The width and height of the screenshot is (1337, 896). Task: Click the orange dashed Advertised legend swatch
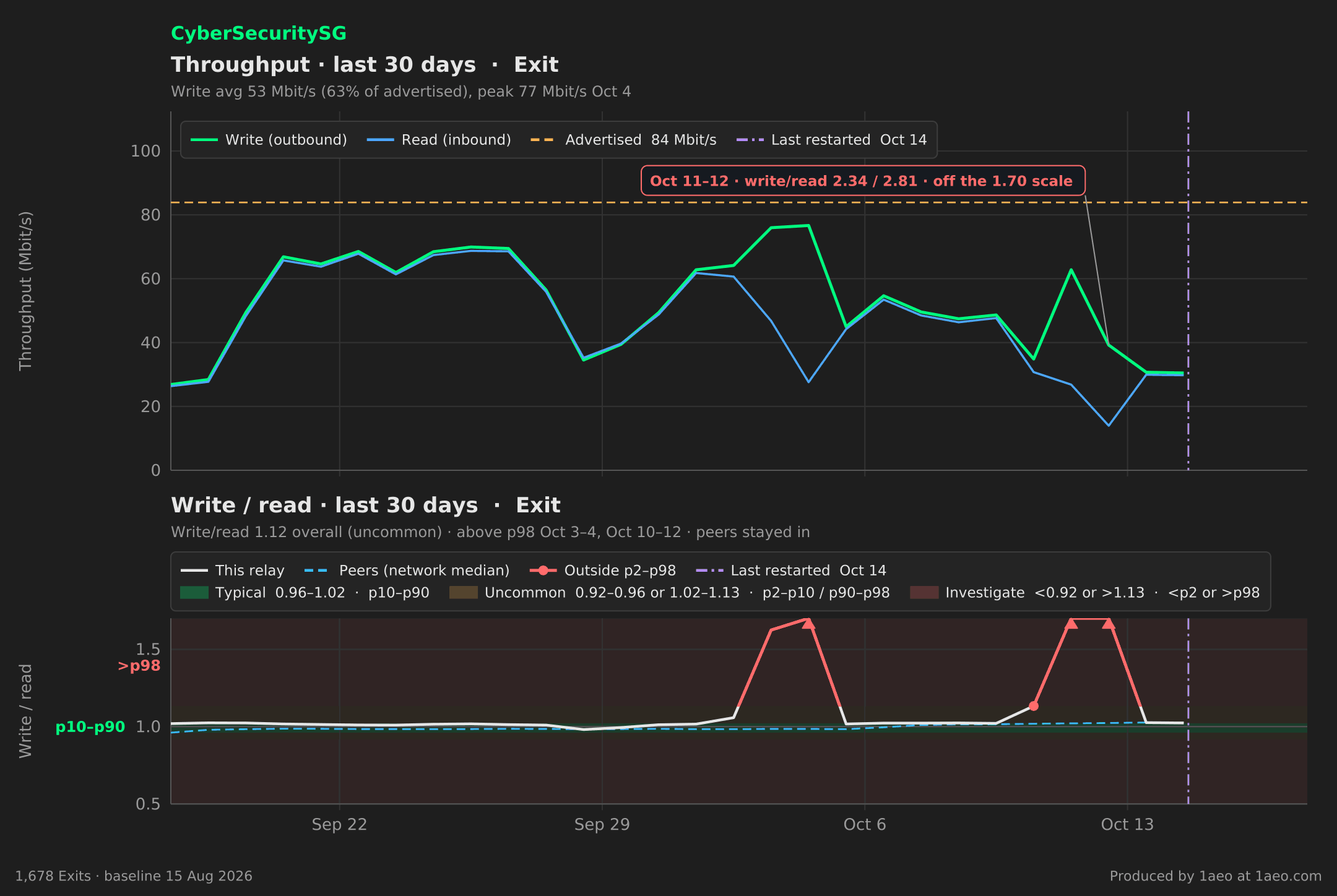[543, 140]
